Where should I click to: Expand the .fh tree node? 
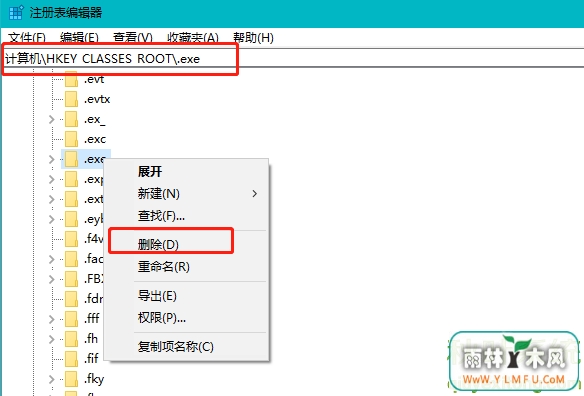tap(51, 339)
